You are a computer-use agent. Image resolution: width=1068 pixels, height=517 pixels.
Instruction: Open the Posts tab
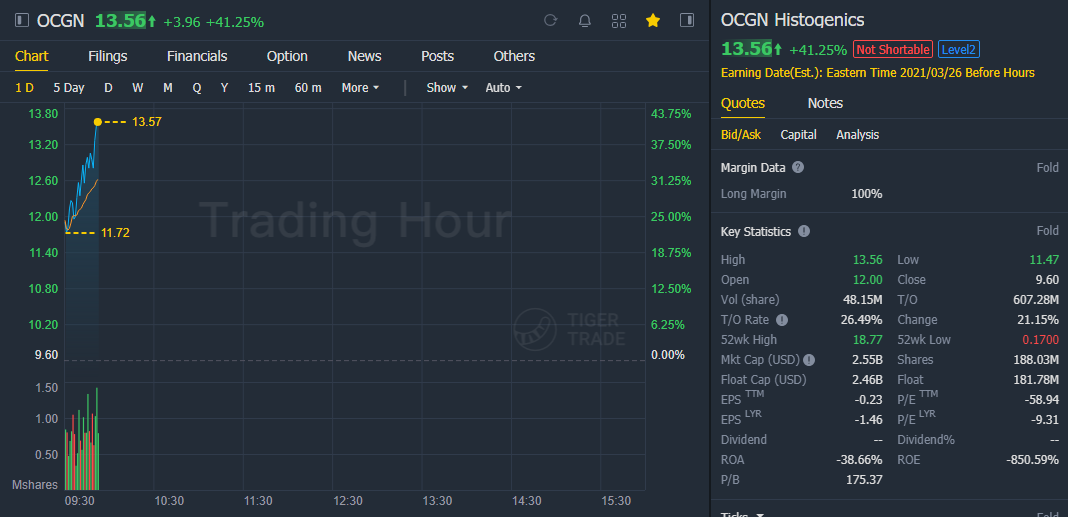point(437,57)
